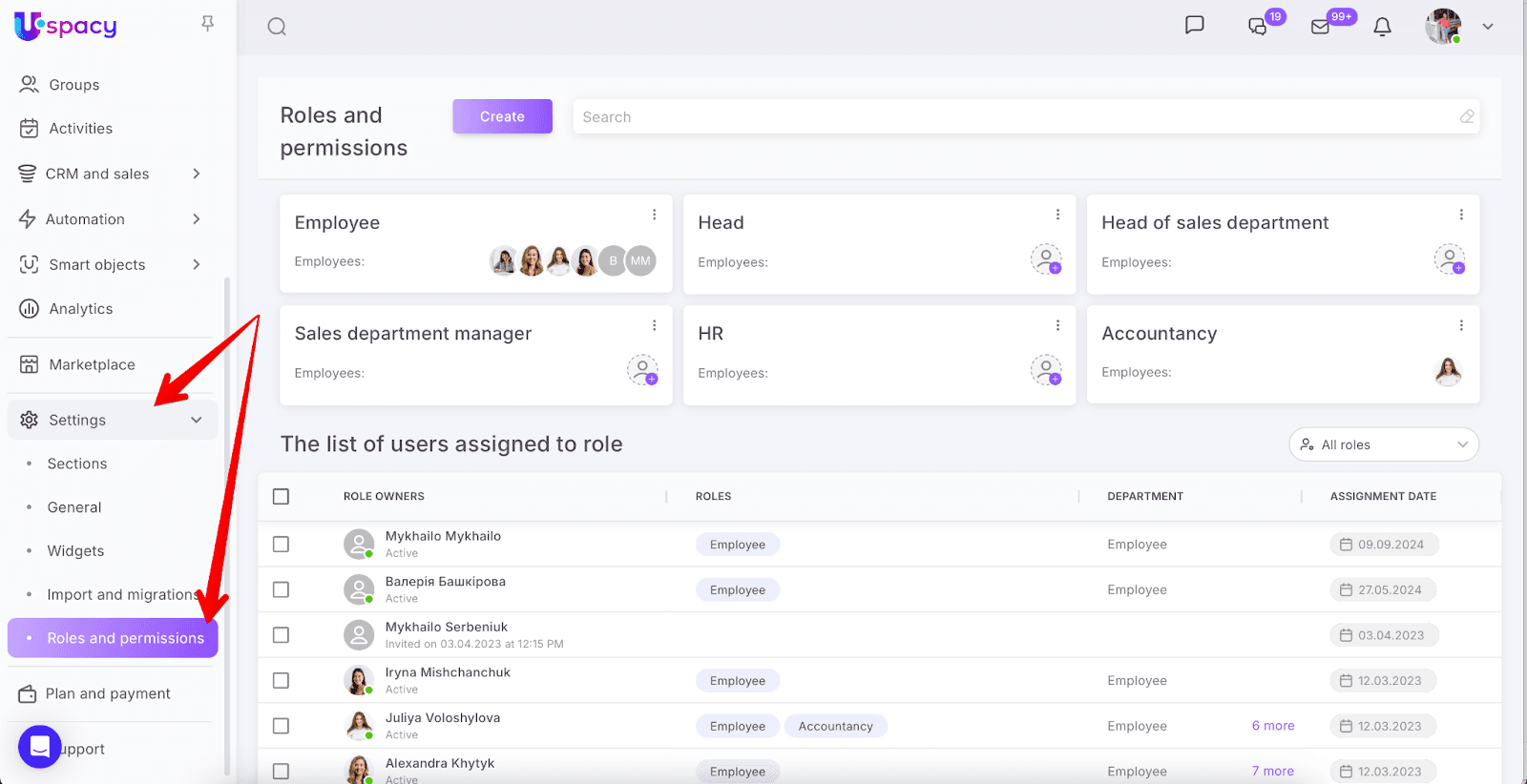This screenshot has width=1527, height=784.
Task: Open the notifications bell
Action: coord(1382,27)
